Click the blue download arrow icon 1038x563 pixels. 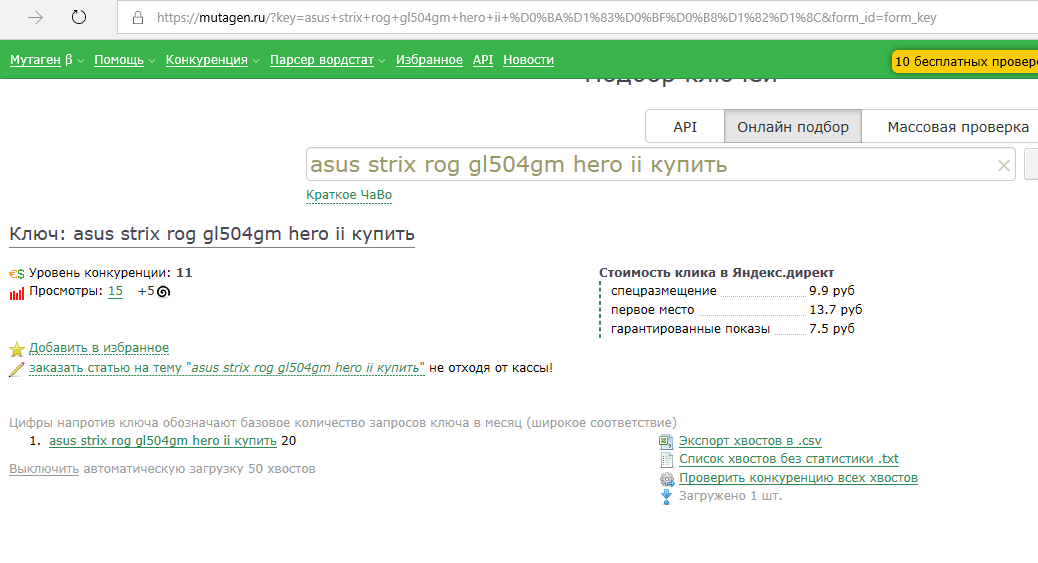[666, 497]
